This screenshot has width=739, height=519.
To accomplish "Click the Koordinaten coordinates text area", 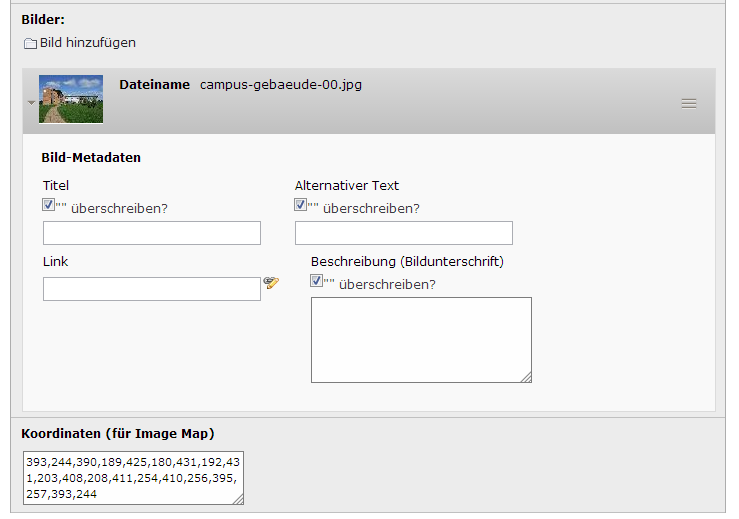I will point(133,479).
